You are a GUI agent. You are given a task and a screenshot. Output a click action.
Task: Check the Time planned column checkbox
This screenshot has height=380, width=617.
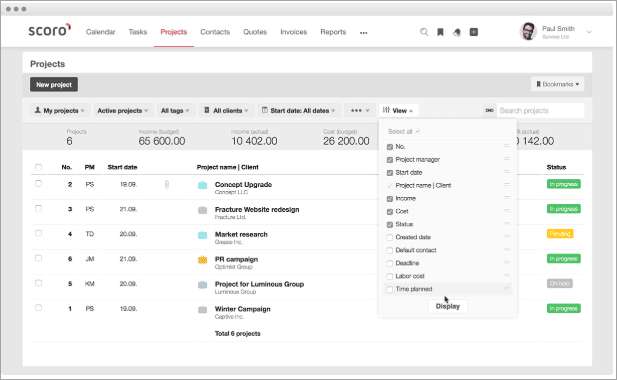tap(390, 289)
